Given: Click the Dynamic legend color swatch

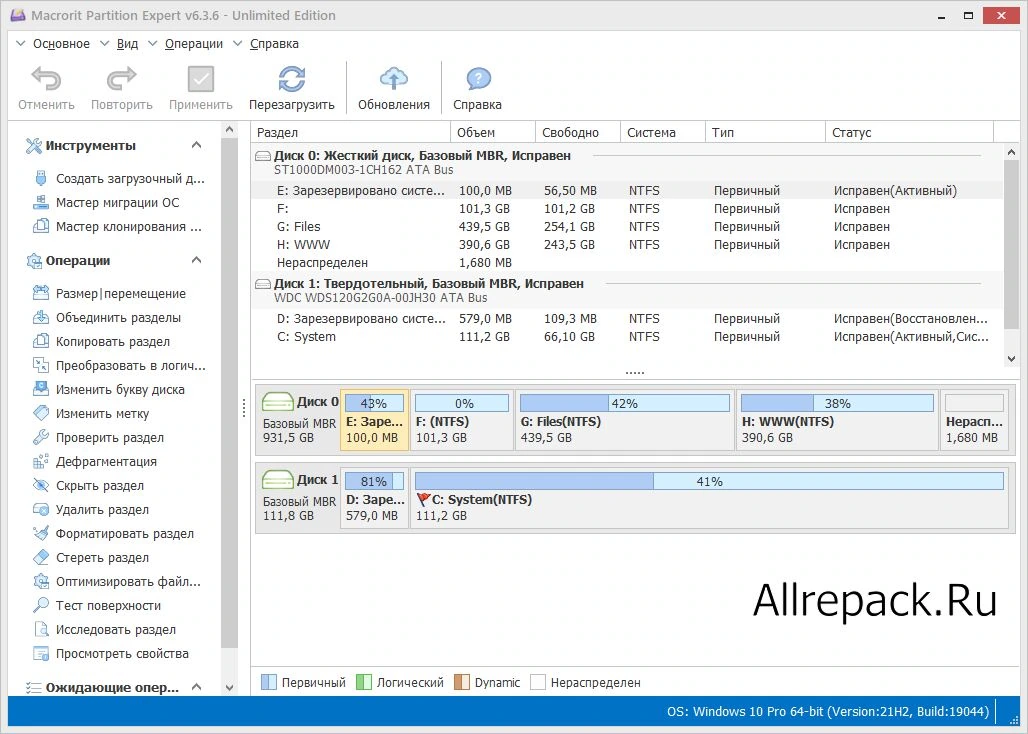Looking at the screenshot, I should coord(462,682).
